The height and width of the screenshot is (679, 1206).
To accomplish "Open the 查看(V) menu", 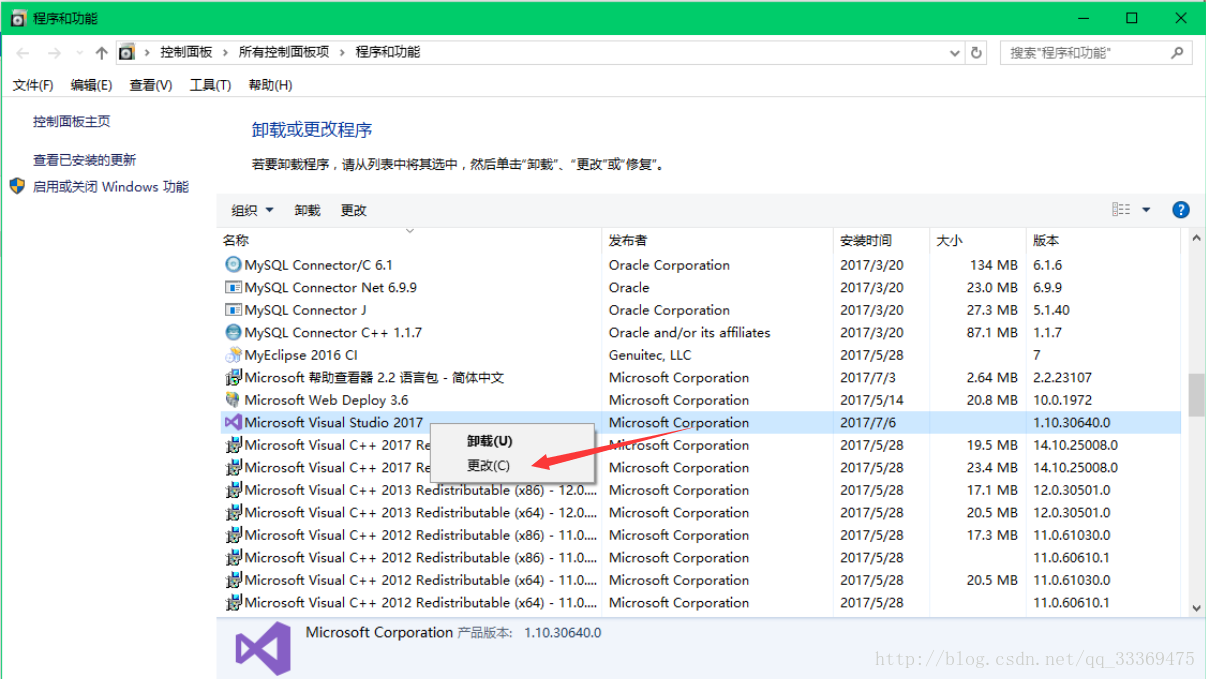I will pos(151,85).
